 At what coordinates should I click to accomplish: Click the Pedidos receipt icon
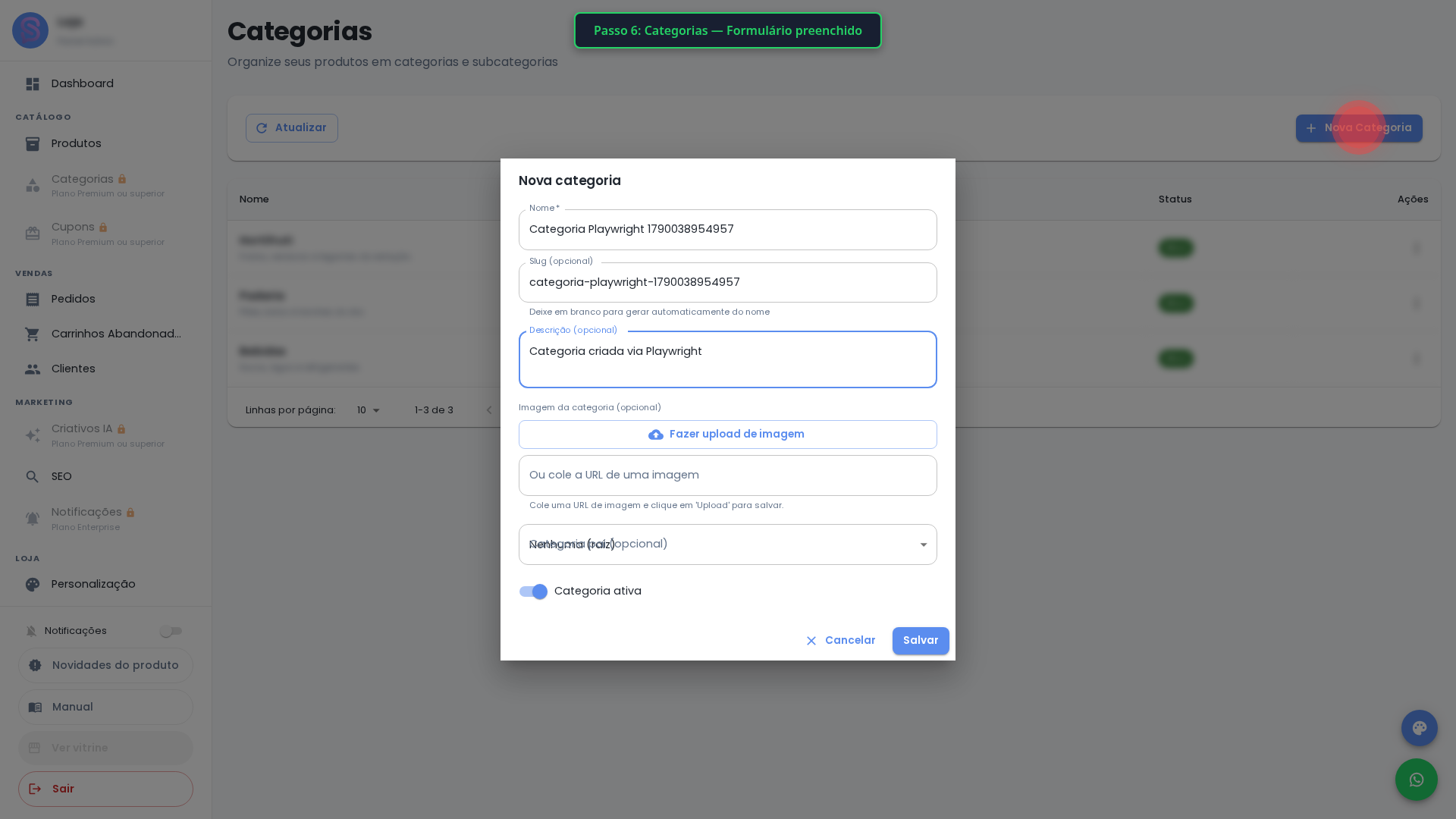point(33,300)
